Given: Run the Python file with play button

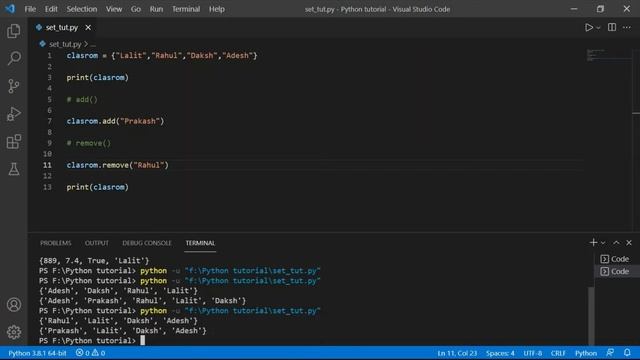Looking at the screenshot, I should click(x=589, y=27).
